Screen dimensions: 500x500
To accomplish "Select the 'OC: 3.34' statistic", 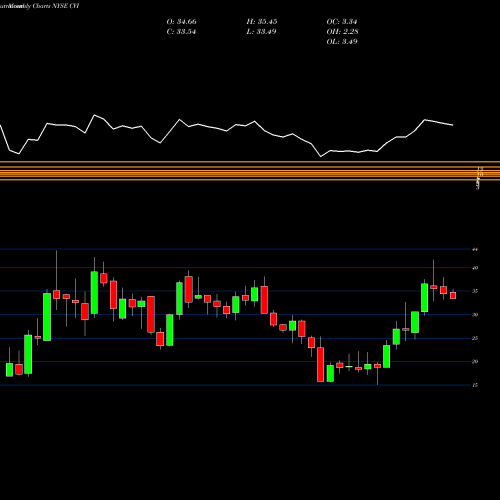I will coord(342,22).
